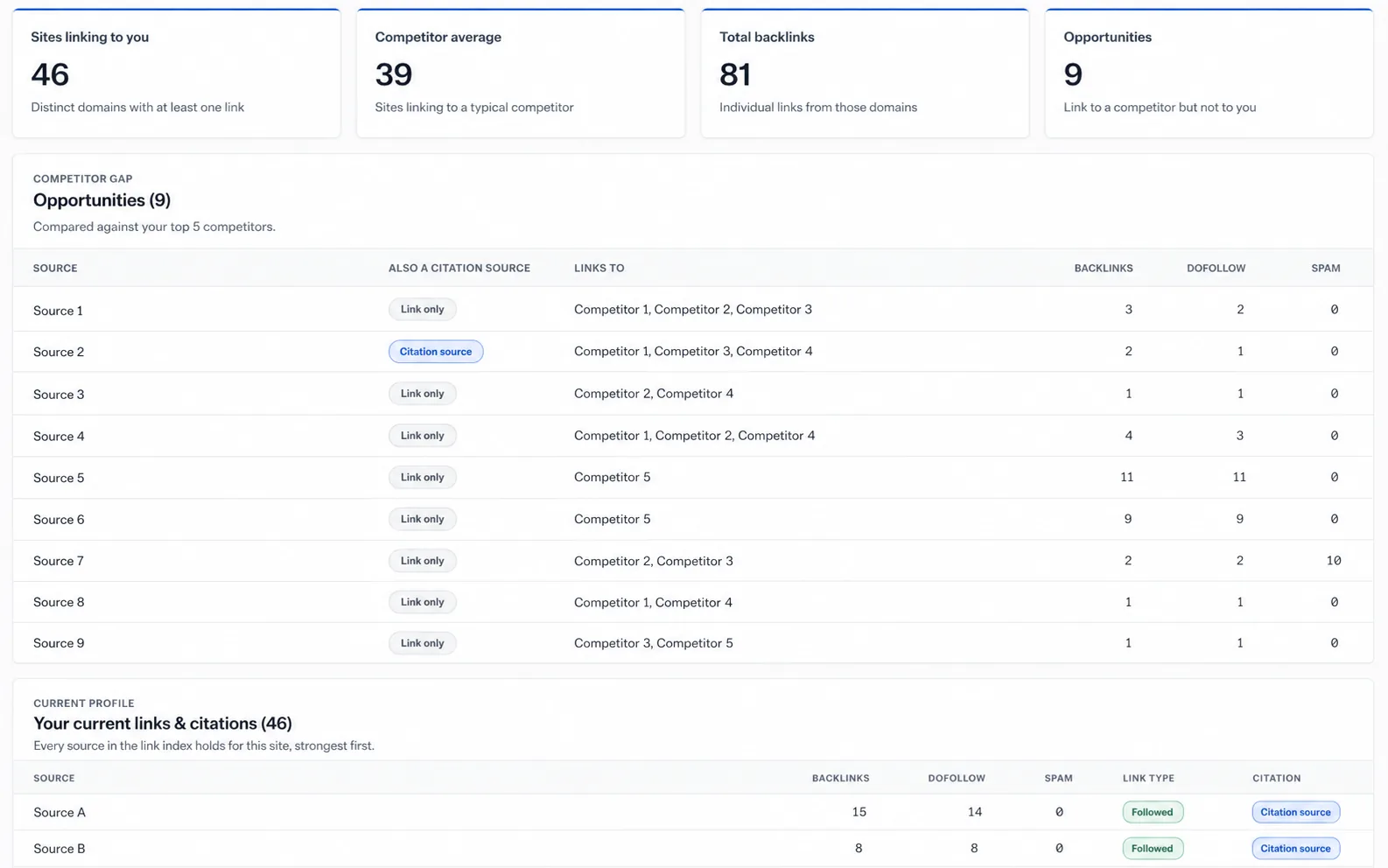Click 'Competitor 1, Competitor 4' cell
This screenshot has height=868, width=1388.
[653, 602]
